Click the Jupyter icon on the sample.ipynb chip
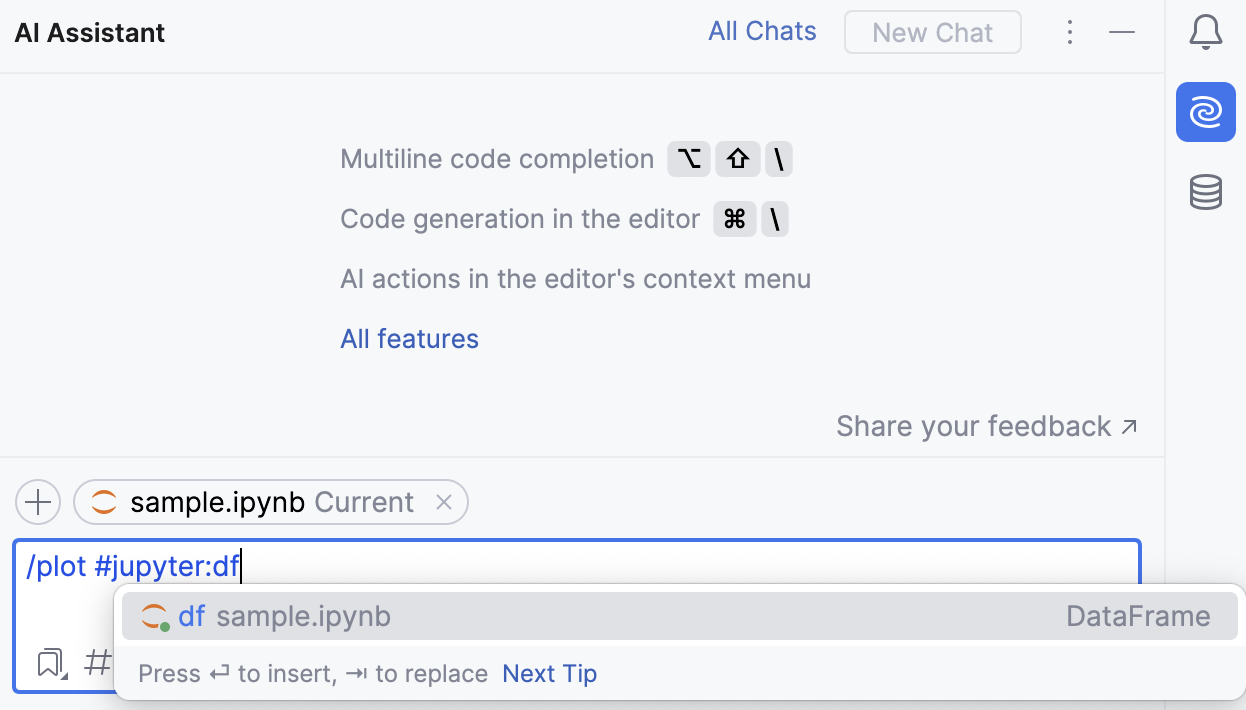The image size is (1246, 710). pyautogui.click(x=104, y=502)
